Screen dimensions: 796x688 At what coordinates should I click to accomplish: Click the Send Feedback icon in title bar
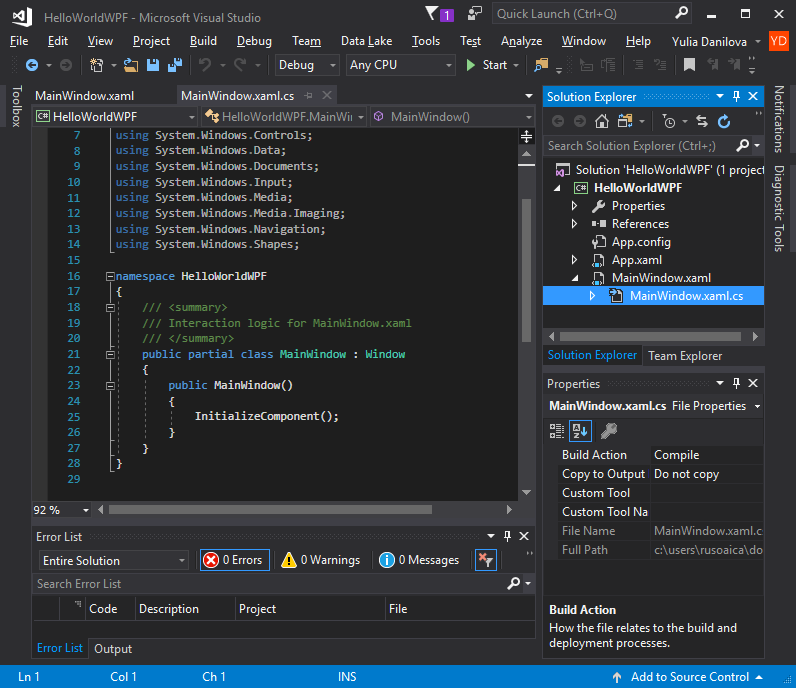click(x=475, y=14)
